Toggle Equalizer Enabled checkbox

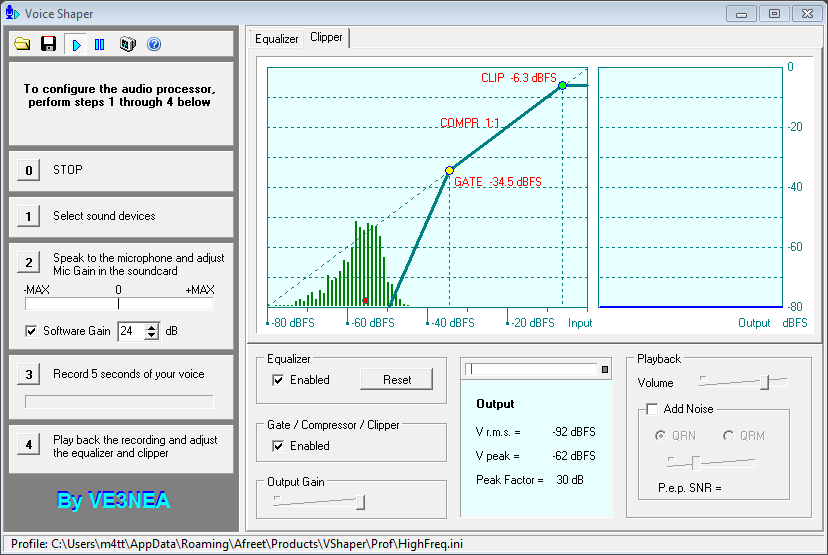tap(278, 380)
